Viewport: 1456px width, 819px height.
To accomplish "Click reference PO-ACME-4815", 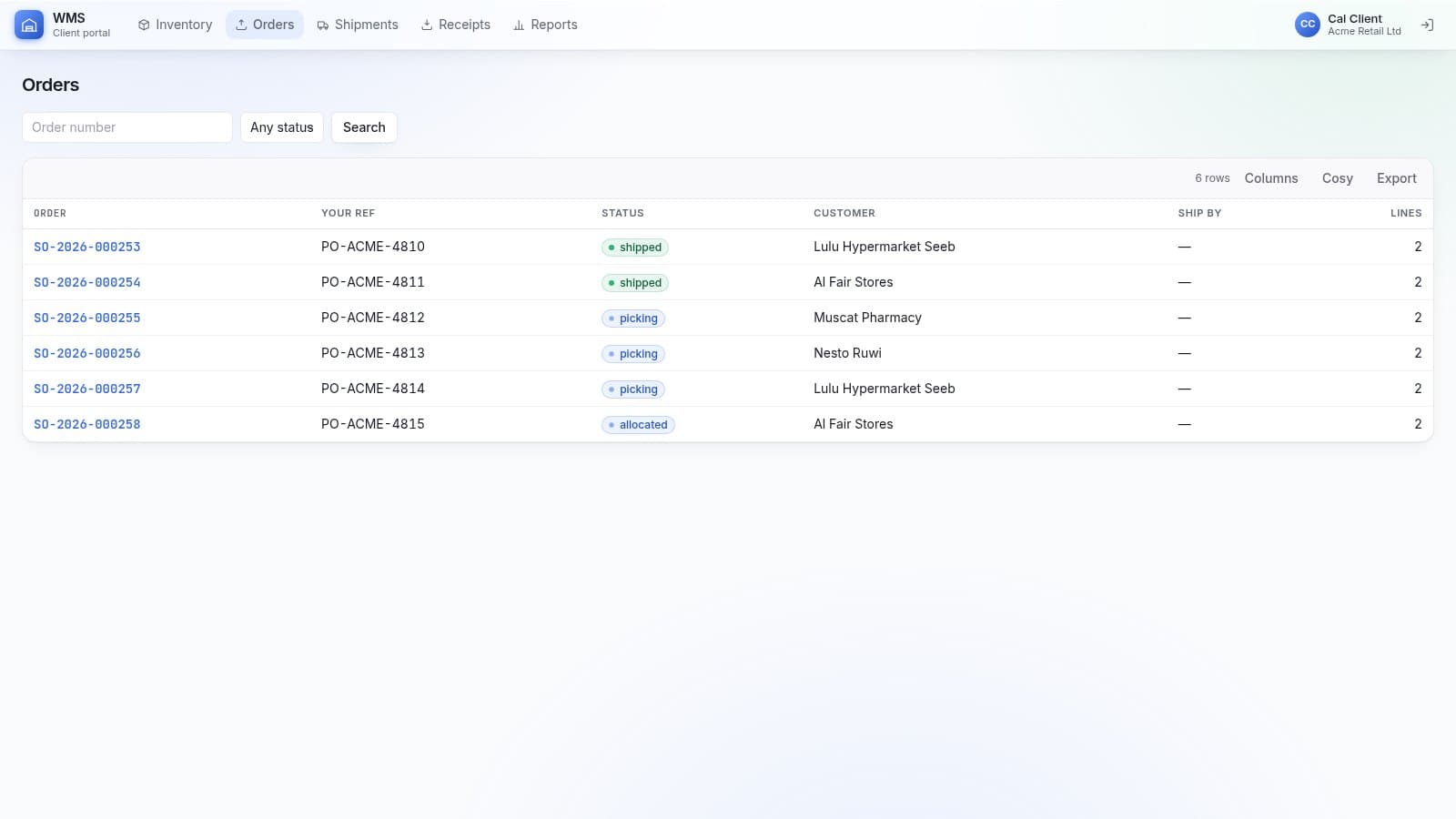I will (373, 424).
